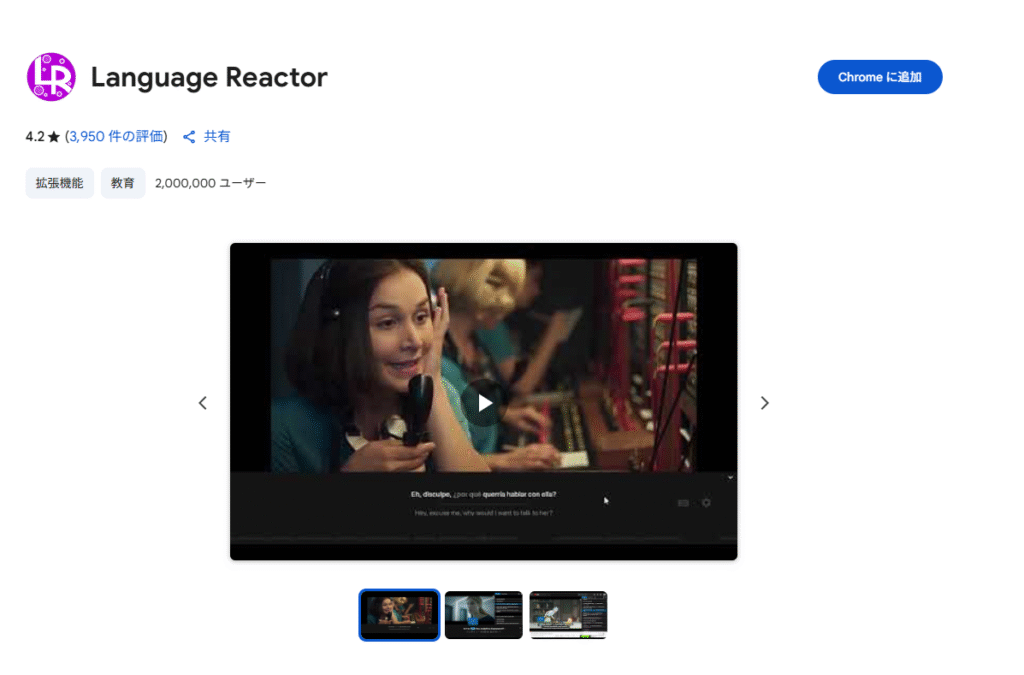Click the small collapse chevron in video preview
The width and height of the screenshot is (1024, 675).
730,478
